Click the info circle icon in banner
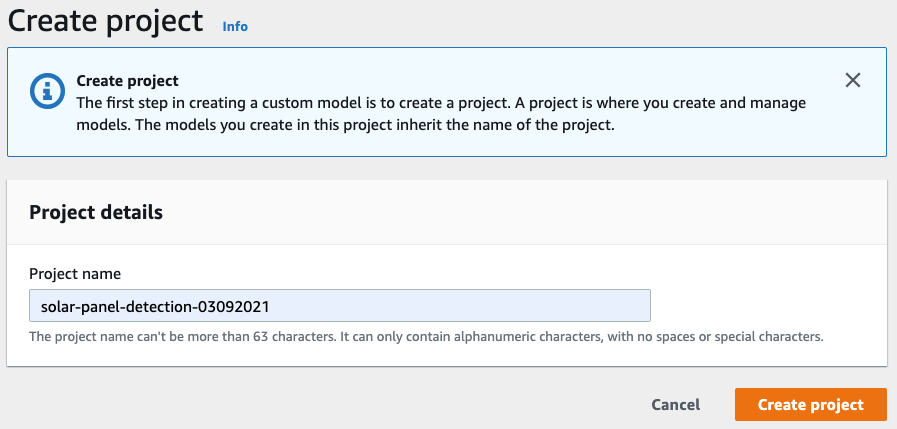The image size is (897, 429). tap(44, 91)
